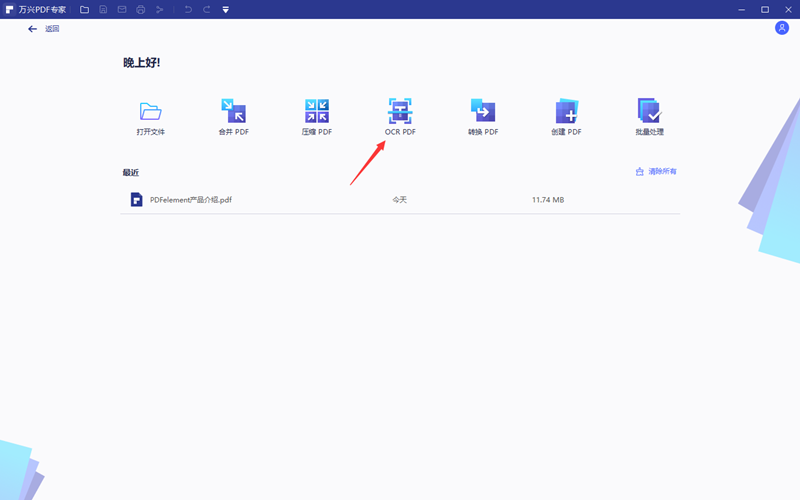Image resolution: width=800 pixels, height=500 pixels.
Task: Open the 转换 PDF convert tool
Action: click(x=483, y=111)
